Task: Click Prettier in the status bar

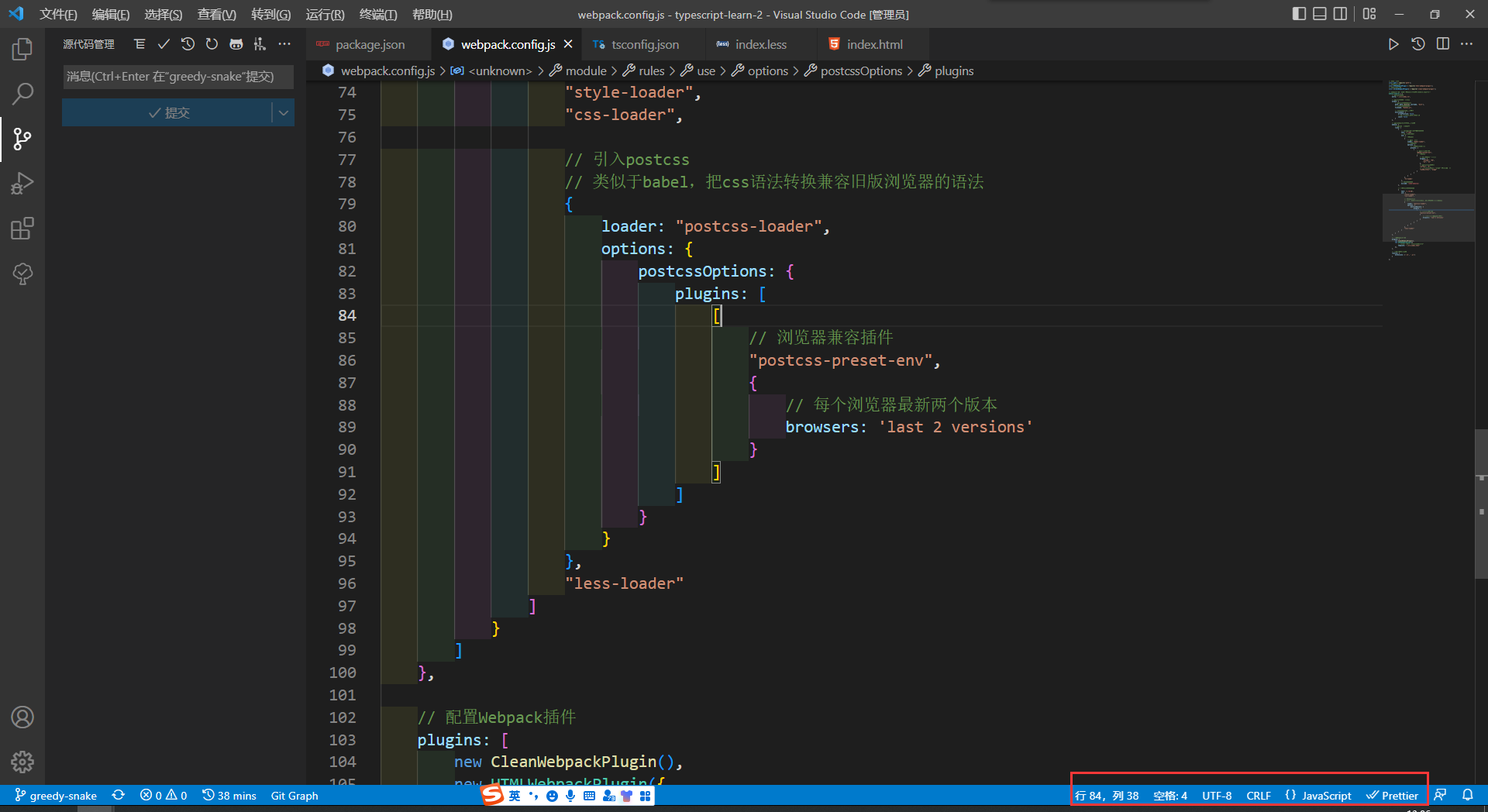Action: coord(1393,796)
